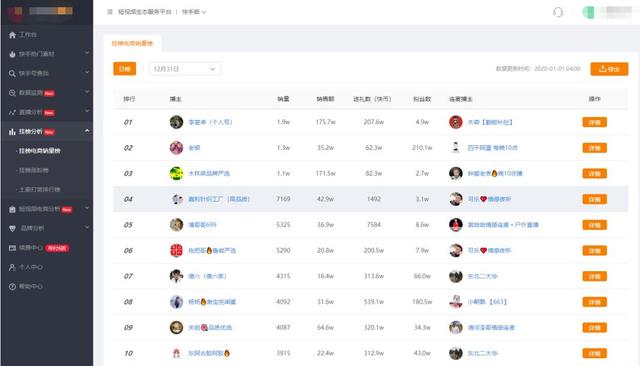Click the sales volume value 3915

click(283, 353)
